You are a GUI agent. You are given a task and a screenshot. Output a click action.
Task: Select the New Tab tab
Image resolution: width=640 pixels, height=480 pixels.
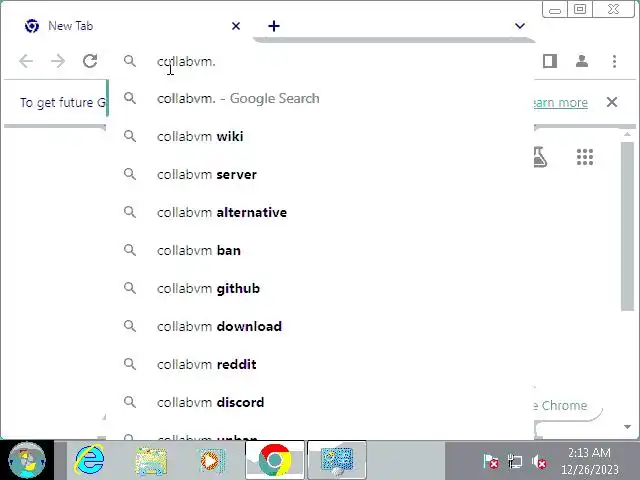[131, 26]
